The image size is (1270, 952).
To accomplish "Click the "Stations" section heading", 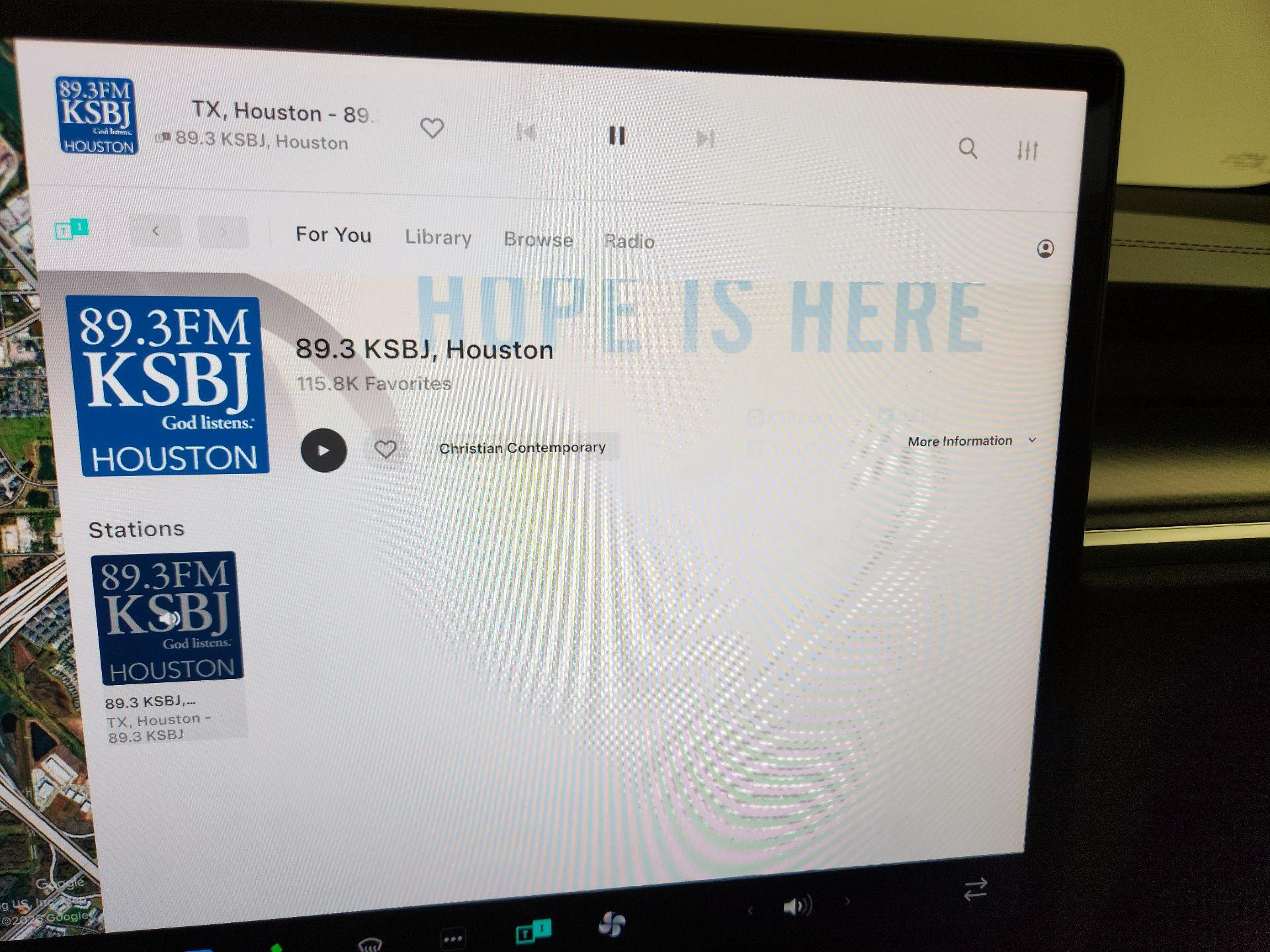I will coord(136,529).
